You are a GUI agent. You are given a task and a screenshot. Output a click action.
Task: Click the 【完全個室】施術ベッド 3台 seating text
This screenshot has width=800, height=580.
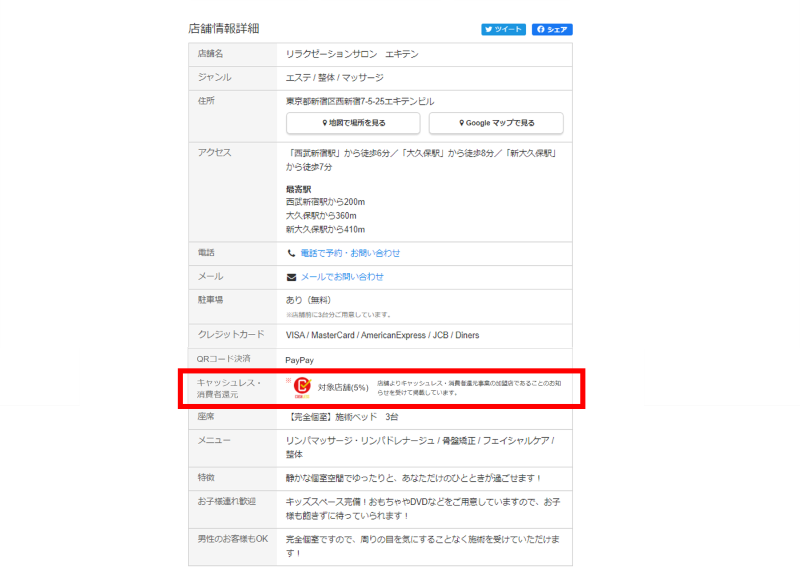pos(342,417)
